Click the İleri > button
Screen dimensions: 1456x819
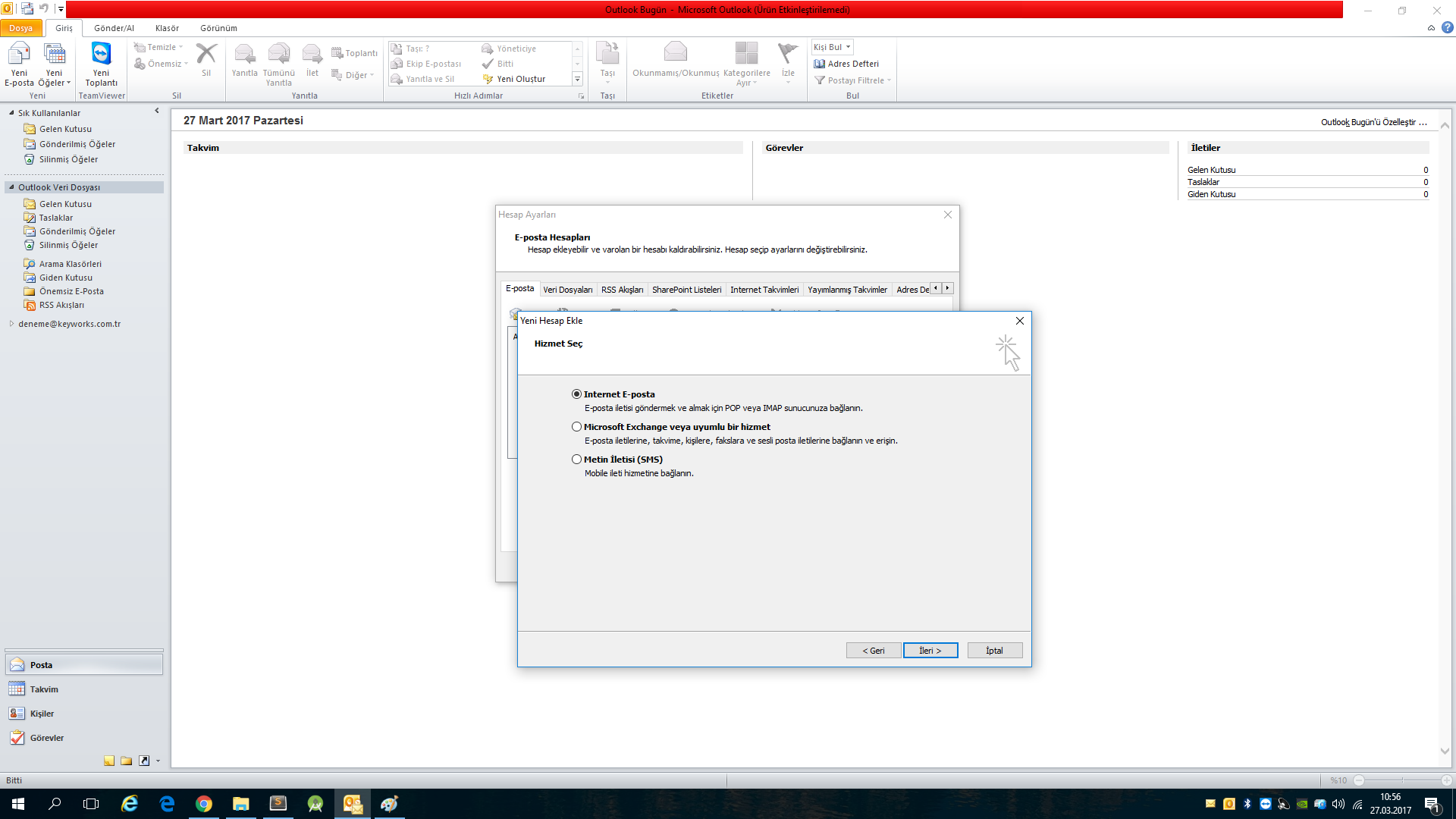[930, 651]
